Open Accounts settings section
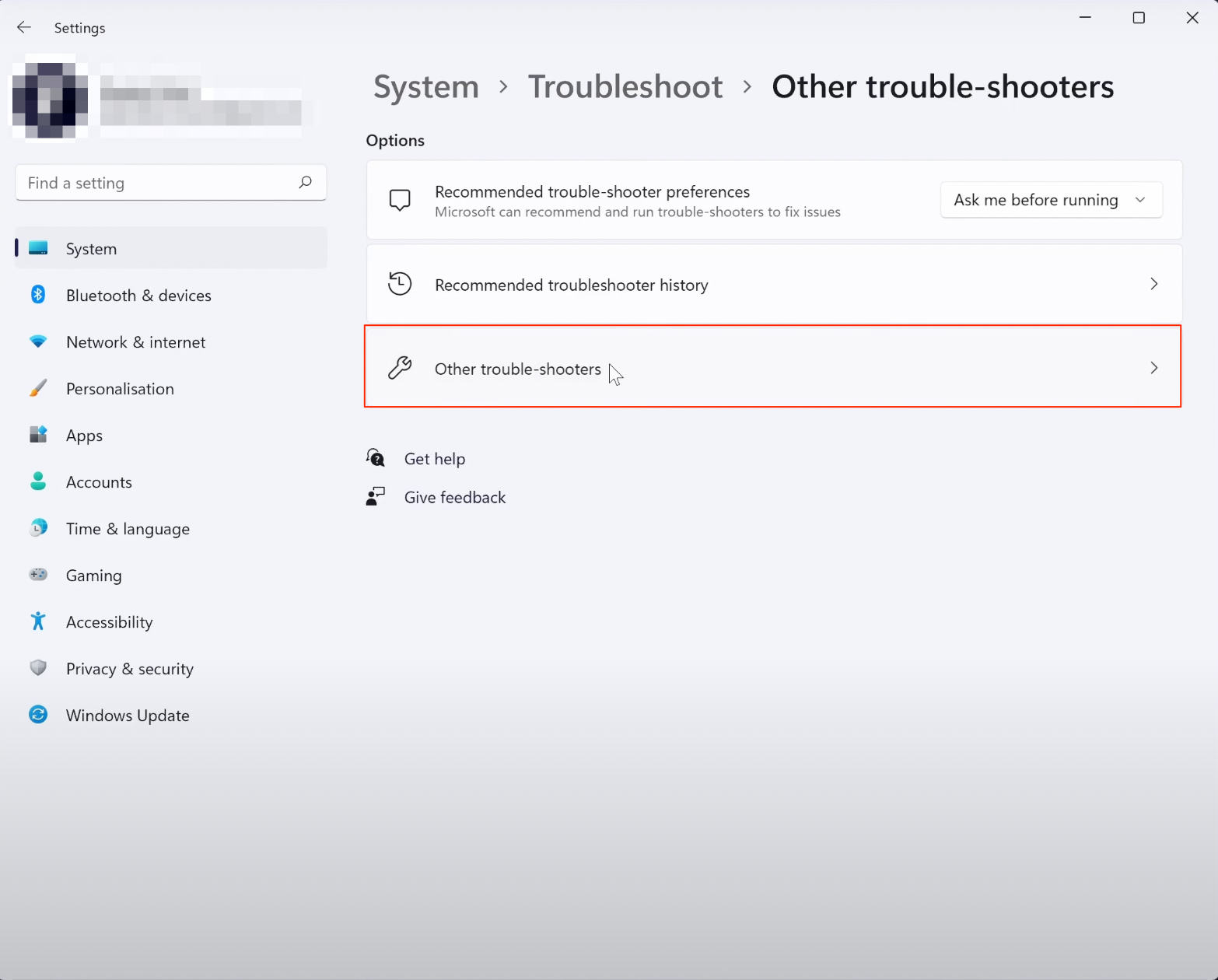1218x980 pixels. click(x=99, y=482)
